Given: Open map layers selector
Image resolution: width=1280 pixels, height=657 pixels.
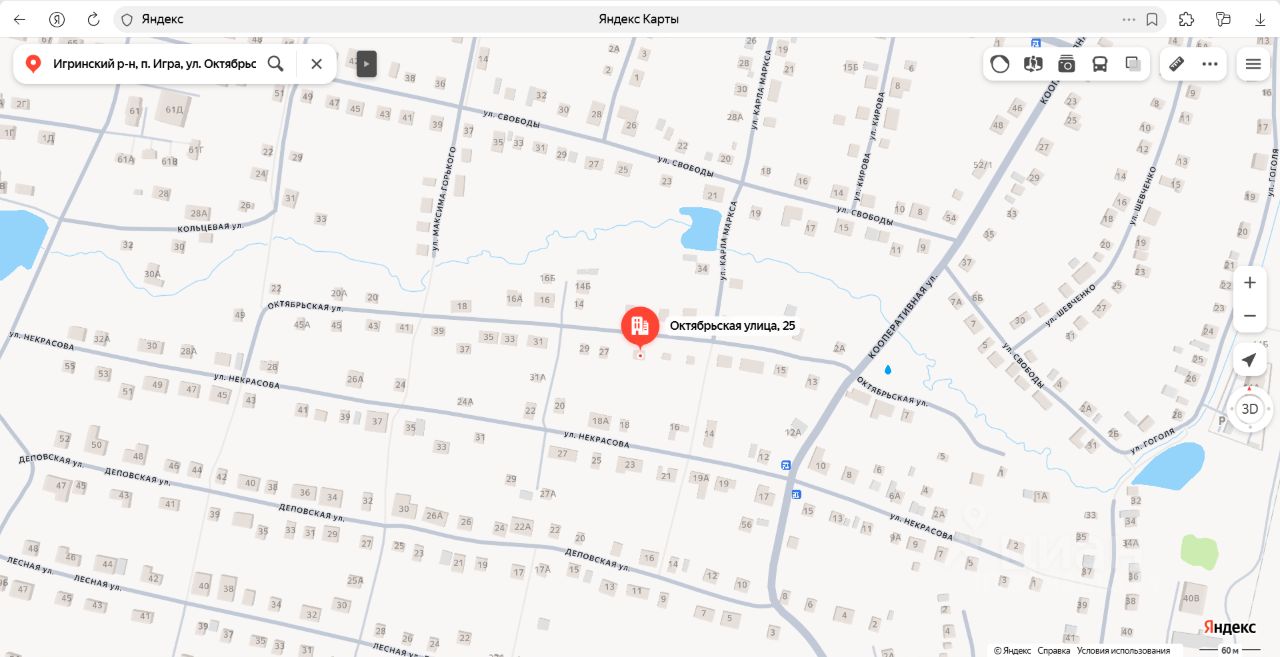Looking at the screenshot, I should [x=1133, y=64].
